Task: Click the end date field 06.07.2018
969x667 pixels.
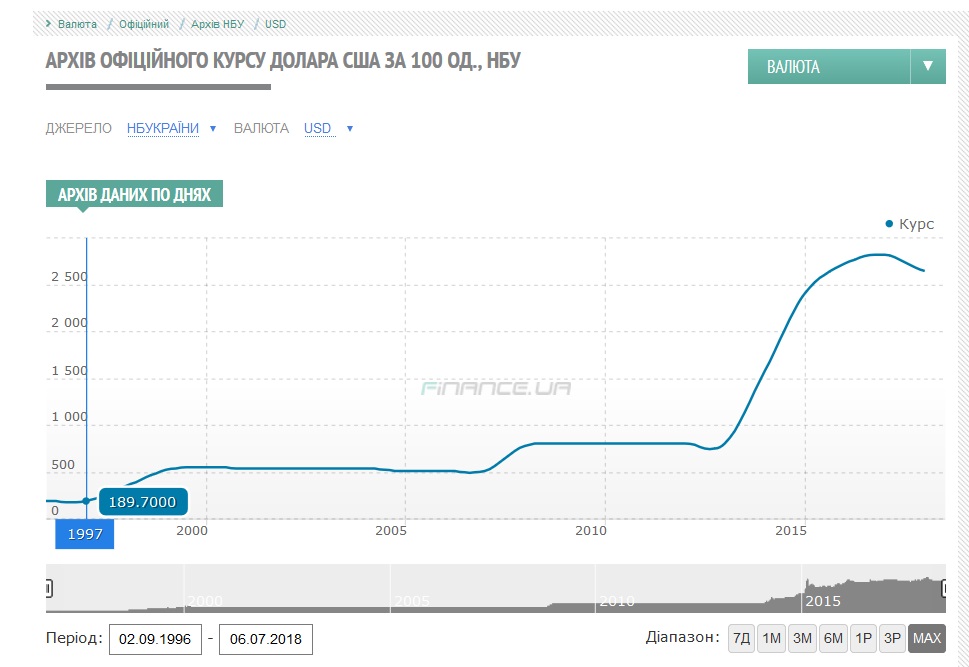Action: (x=265, y=639)
